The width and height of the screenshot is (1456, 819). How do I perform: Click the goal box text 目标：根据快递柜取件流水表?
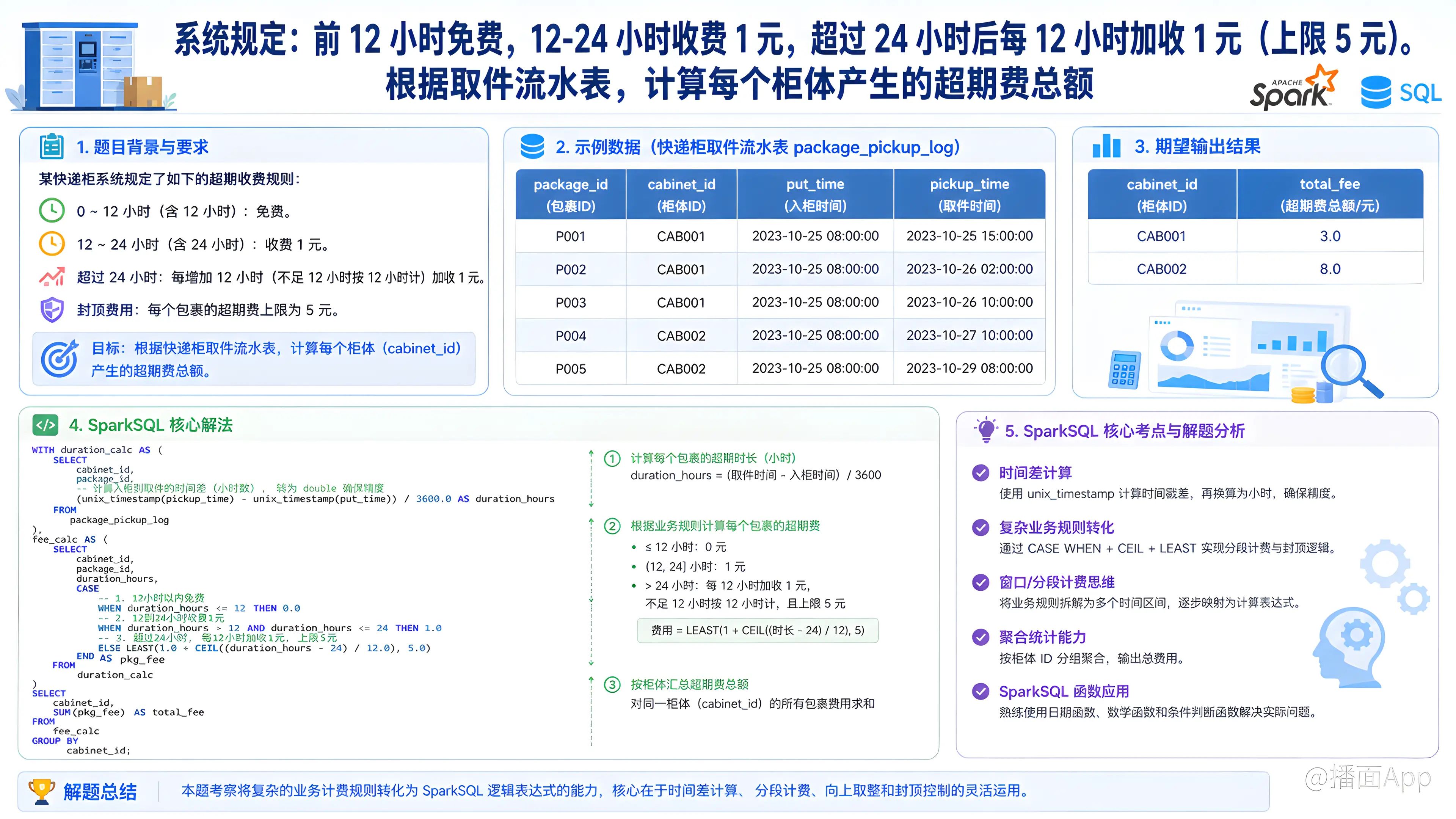click(x=276, y=359)
